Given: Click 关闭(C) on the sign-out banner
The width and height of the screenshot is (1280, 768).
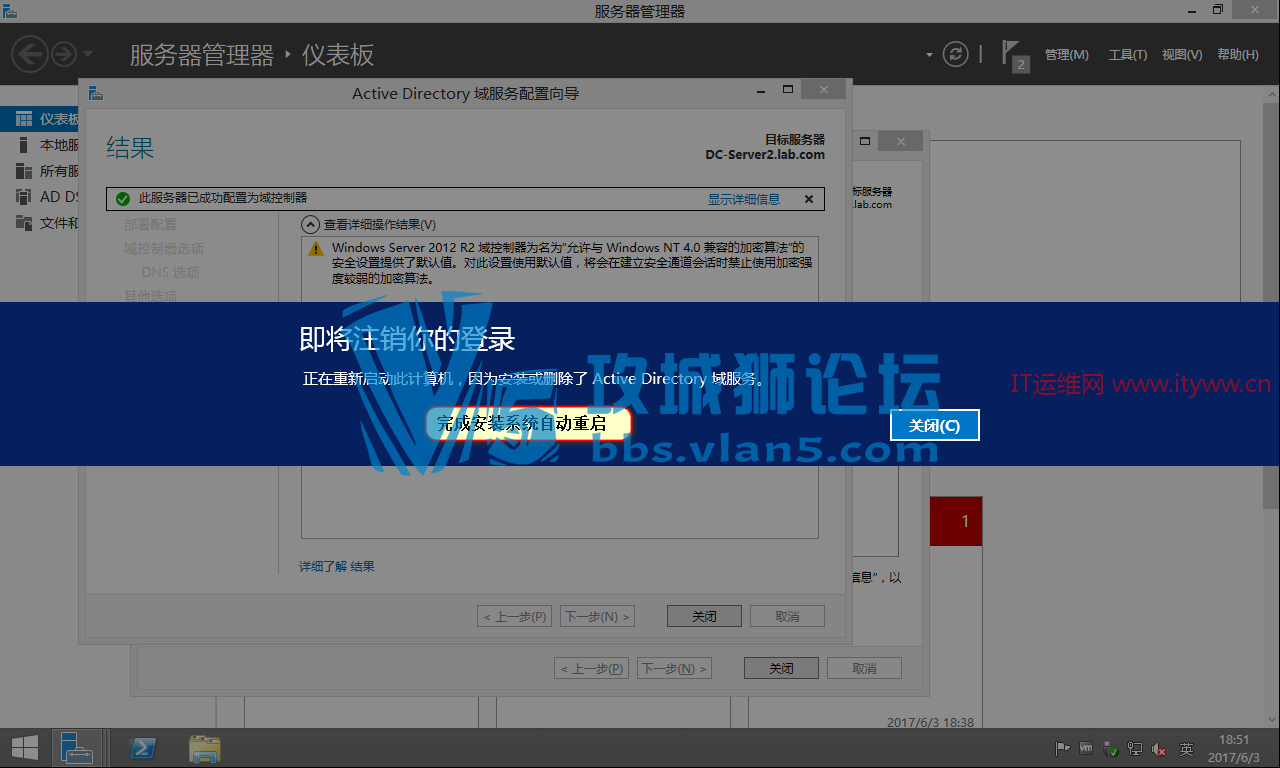Looking at the screenshot, I should 934,425.
